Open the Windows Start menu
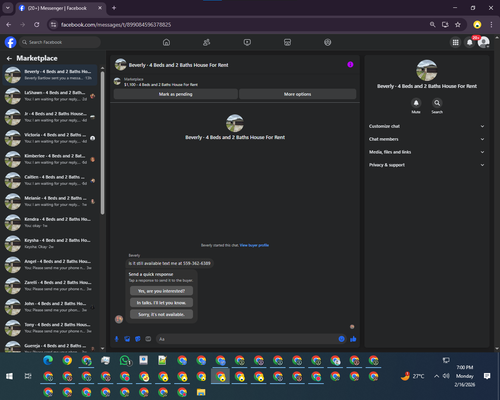The image size is (500, 400). pos(9,376)
